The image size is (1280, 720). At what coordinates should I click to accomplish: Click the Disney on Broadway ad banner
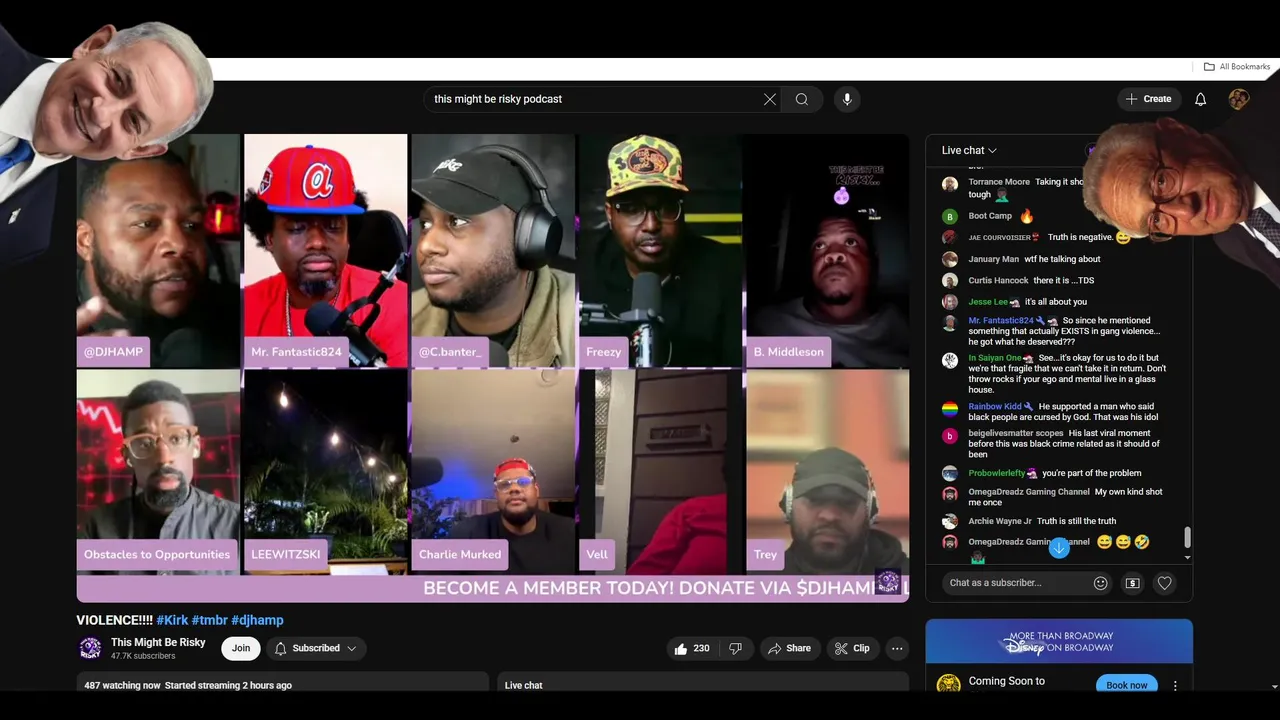click(x=1059, y=641)
